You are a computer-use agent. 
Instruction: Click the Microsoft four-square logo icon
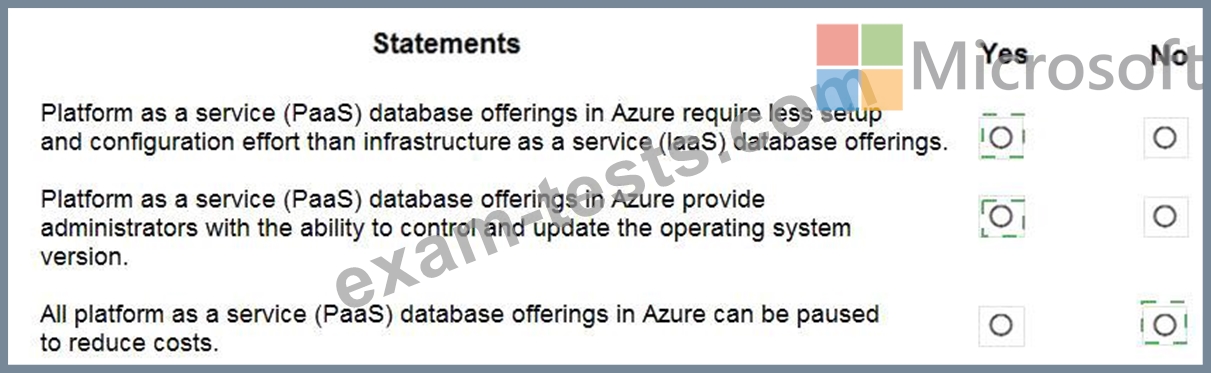(x=860, y=67)
